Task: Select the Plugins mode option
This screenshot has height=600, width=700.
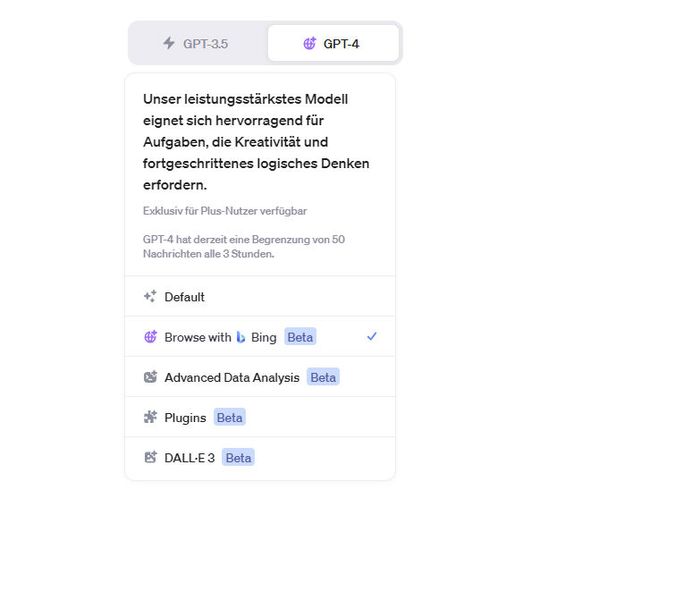Action: (185, 417)
